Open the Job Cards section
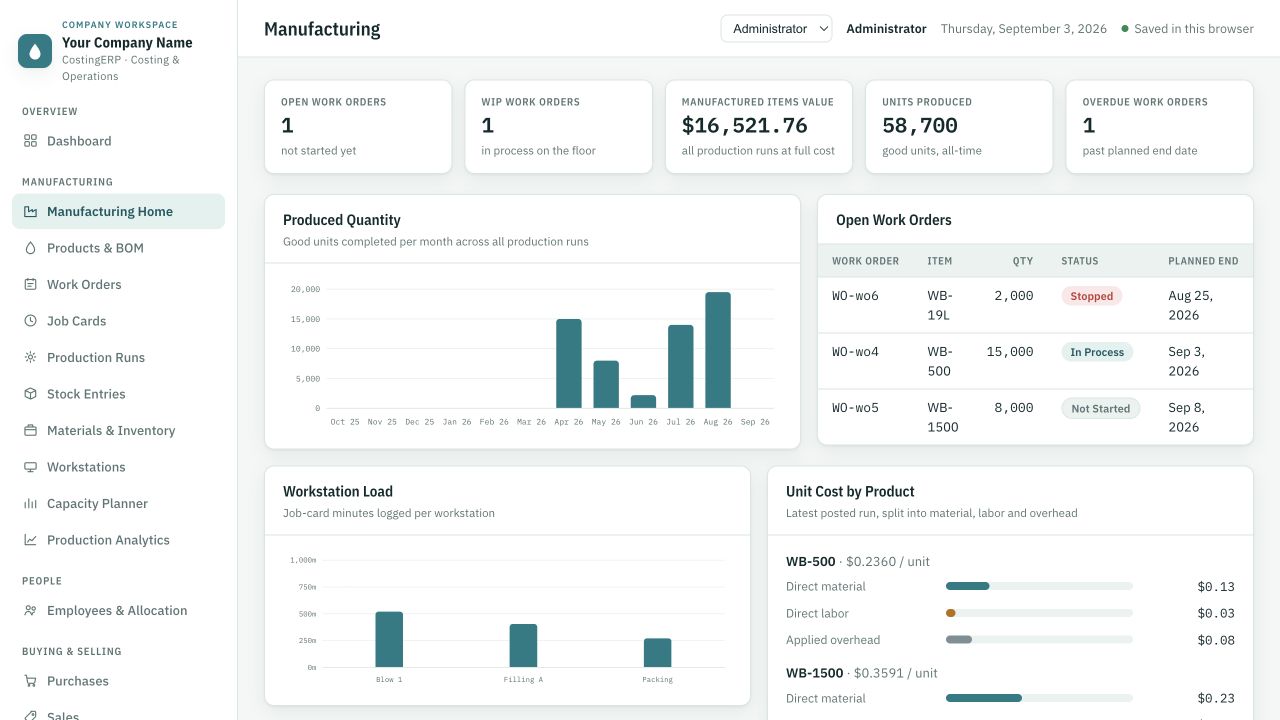Image resolution: width=1280 pixels, height=720 pixels. pyautogui.click(x=118, y=321)
